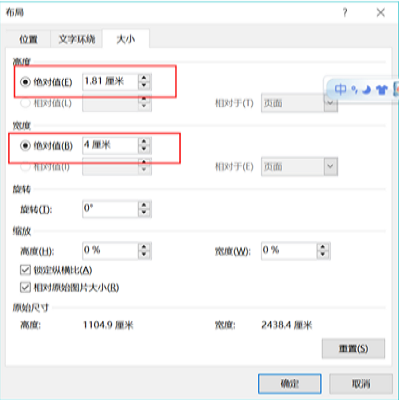Click the 旋转(T) field showing 0°
Image resolution: width=400 pixels, height=400 pixels.
click(x=110, y=209)
